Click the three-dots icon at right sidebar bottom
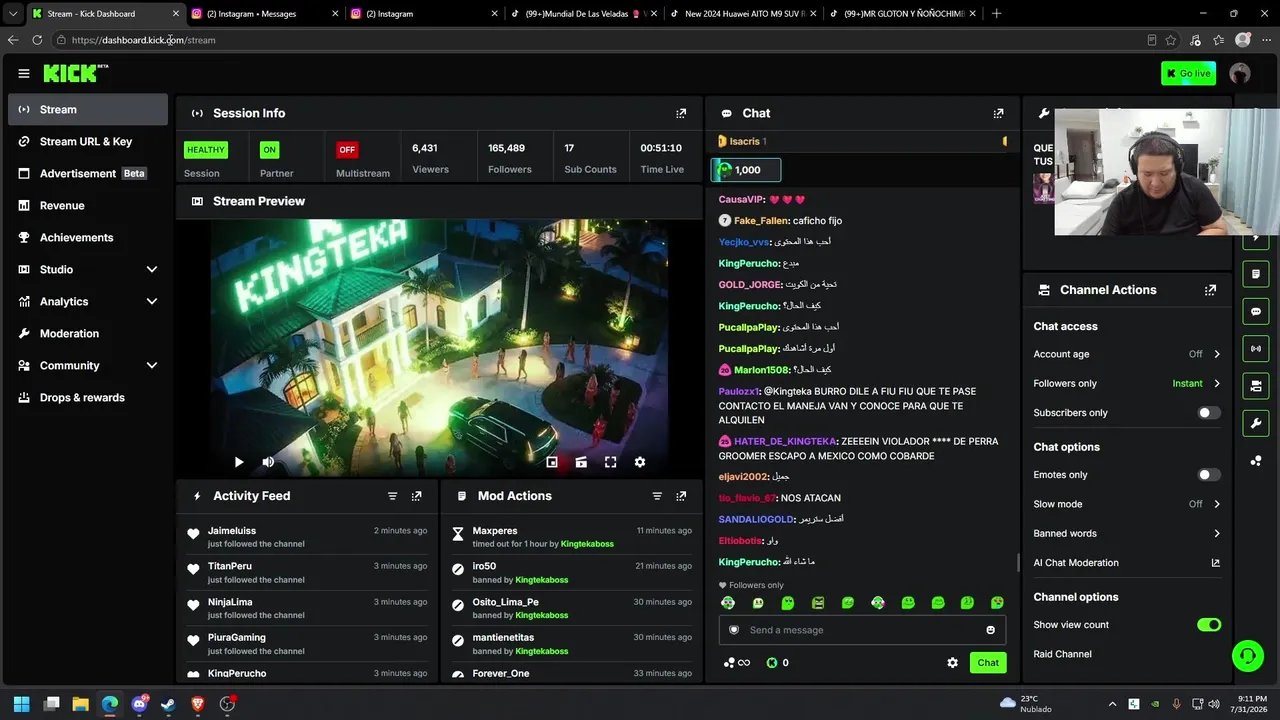The image size is (1280, 720). click(x=1256, y=461)
